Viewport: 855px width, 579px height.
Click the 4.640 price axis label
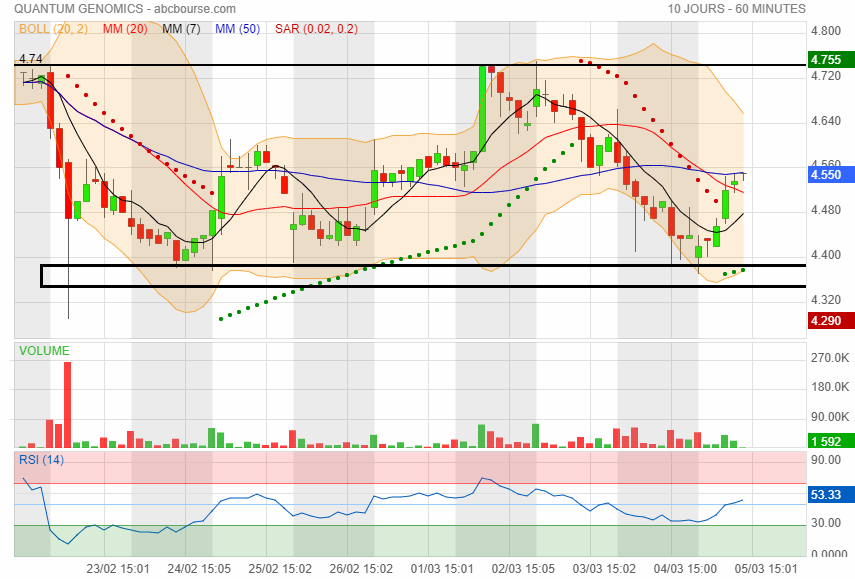point(826,121)
